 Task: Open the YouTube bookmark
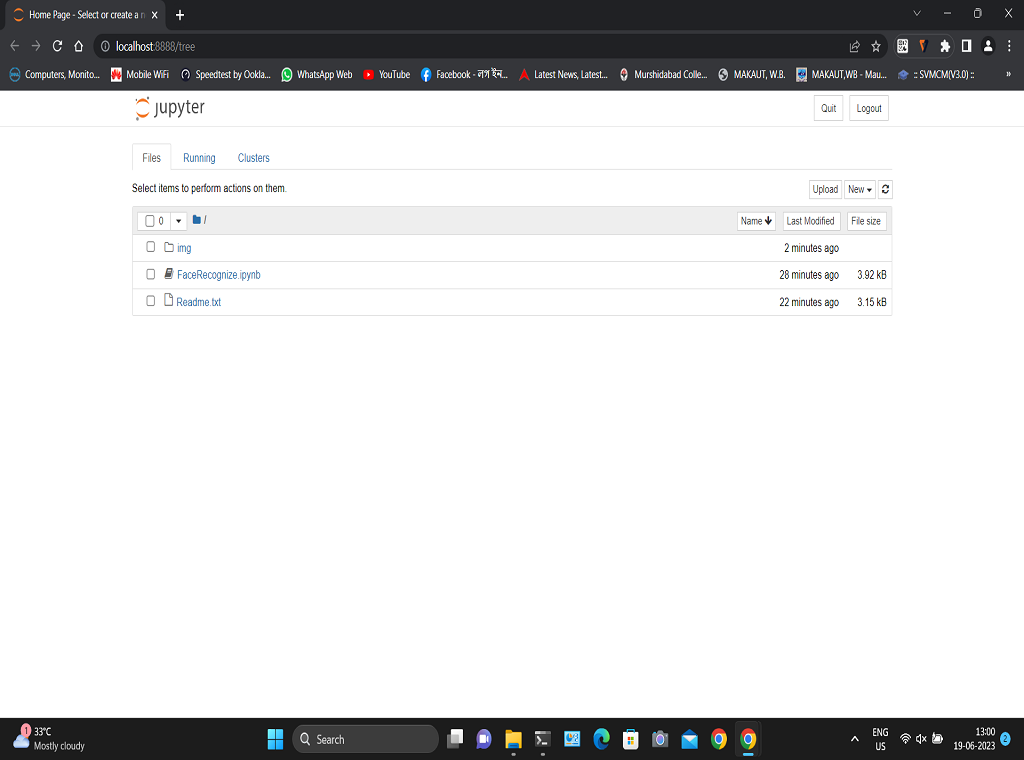click(x=387, y=74)
